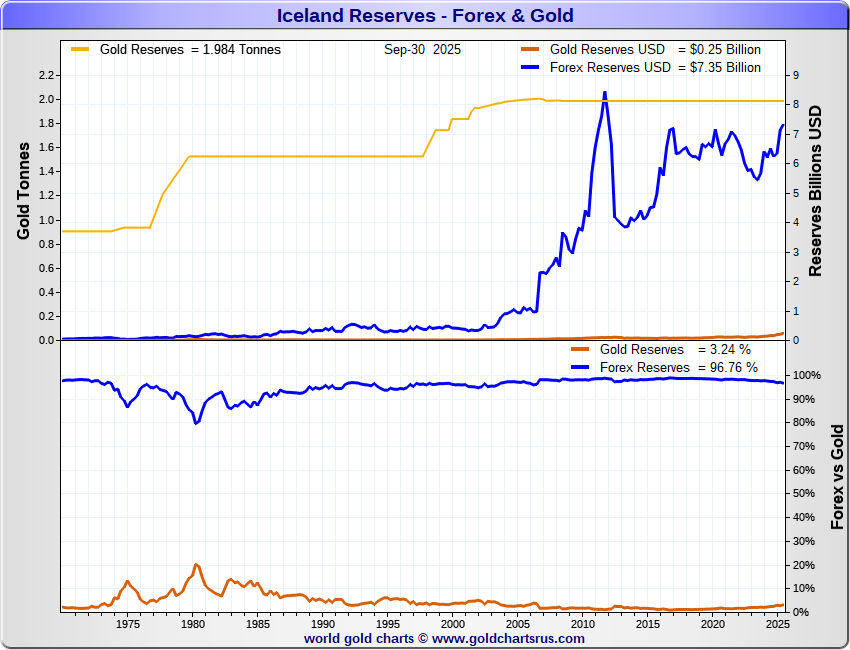Image resolution: width=850 pixels, height=650 pixels.
Task: Click the 1.0 tick on Gold Tonnes axis
Action: [46, 220]
